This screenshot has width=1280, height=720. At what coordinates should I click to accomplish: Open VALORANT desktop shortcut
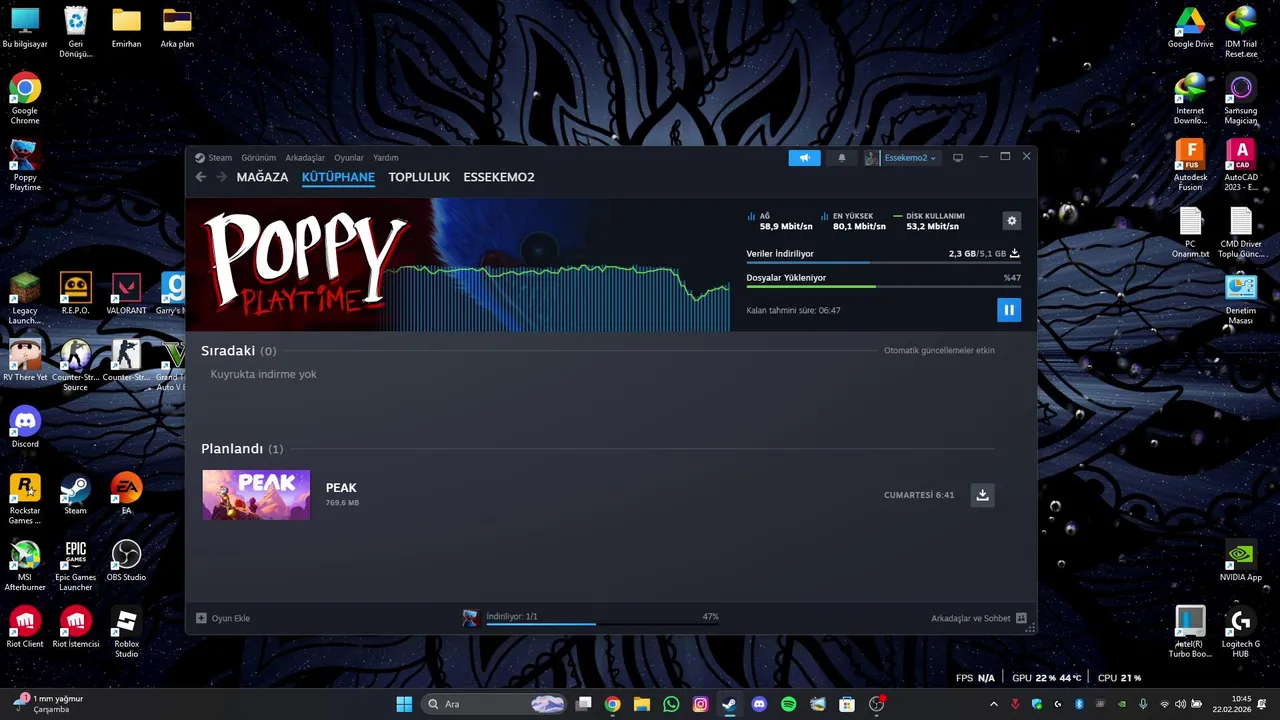click(x=126, y=294)
